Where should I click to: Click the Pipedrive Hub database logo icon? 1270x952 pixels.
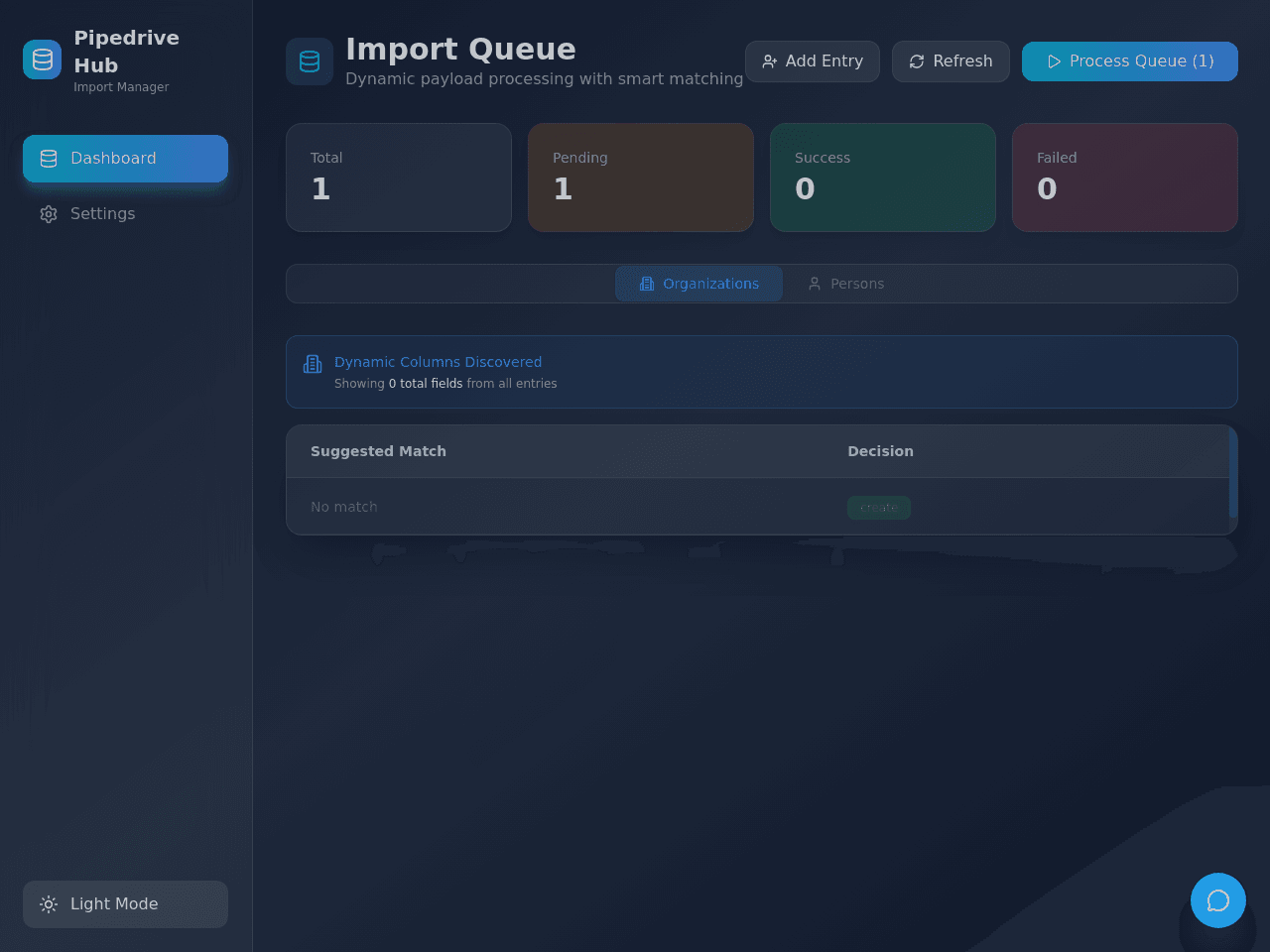43,59
